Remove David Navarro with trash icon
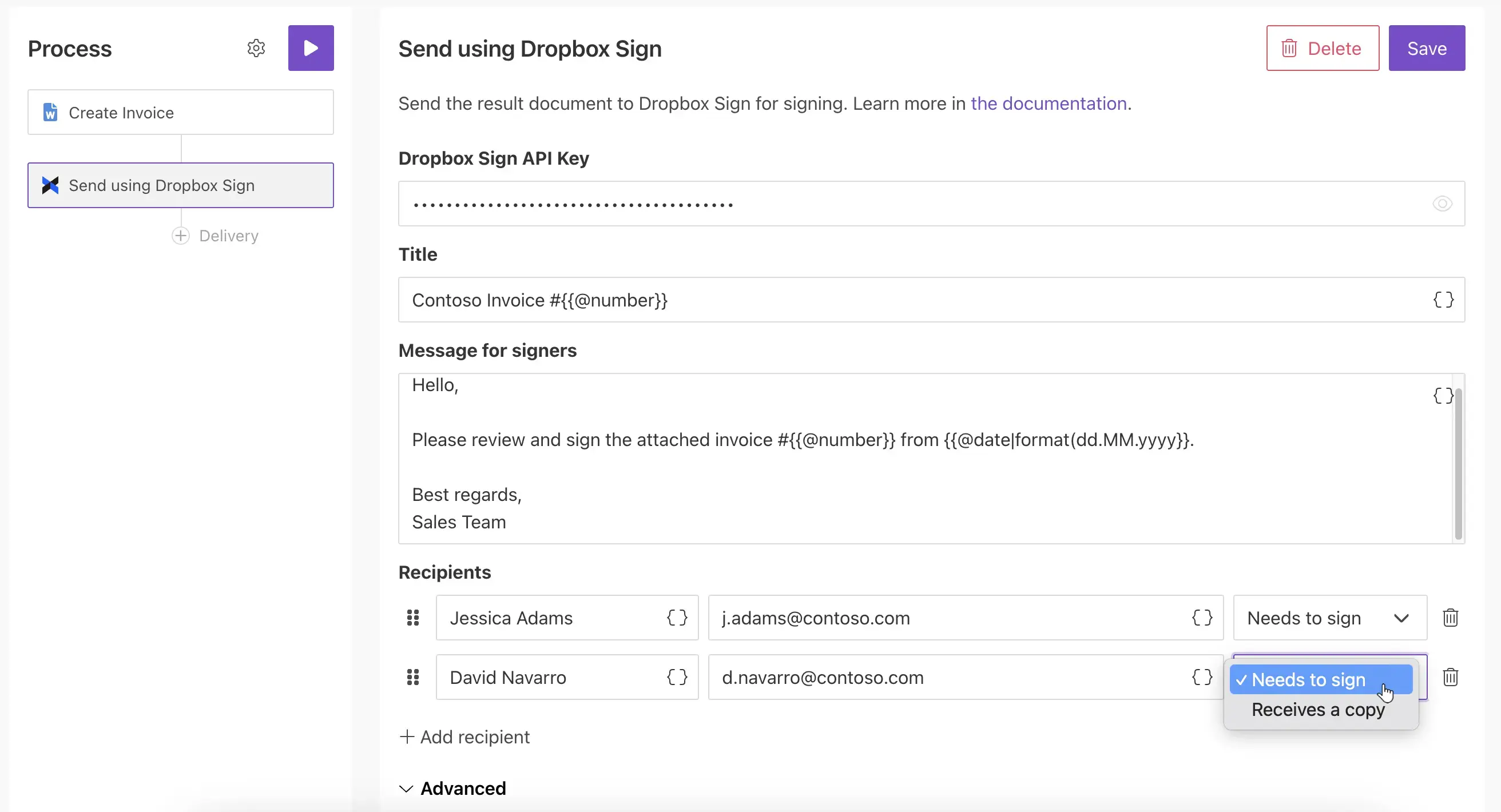Screen dimensions: 1501x812 pyautogui.click(x=1450, y=677)
